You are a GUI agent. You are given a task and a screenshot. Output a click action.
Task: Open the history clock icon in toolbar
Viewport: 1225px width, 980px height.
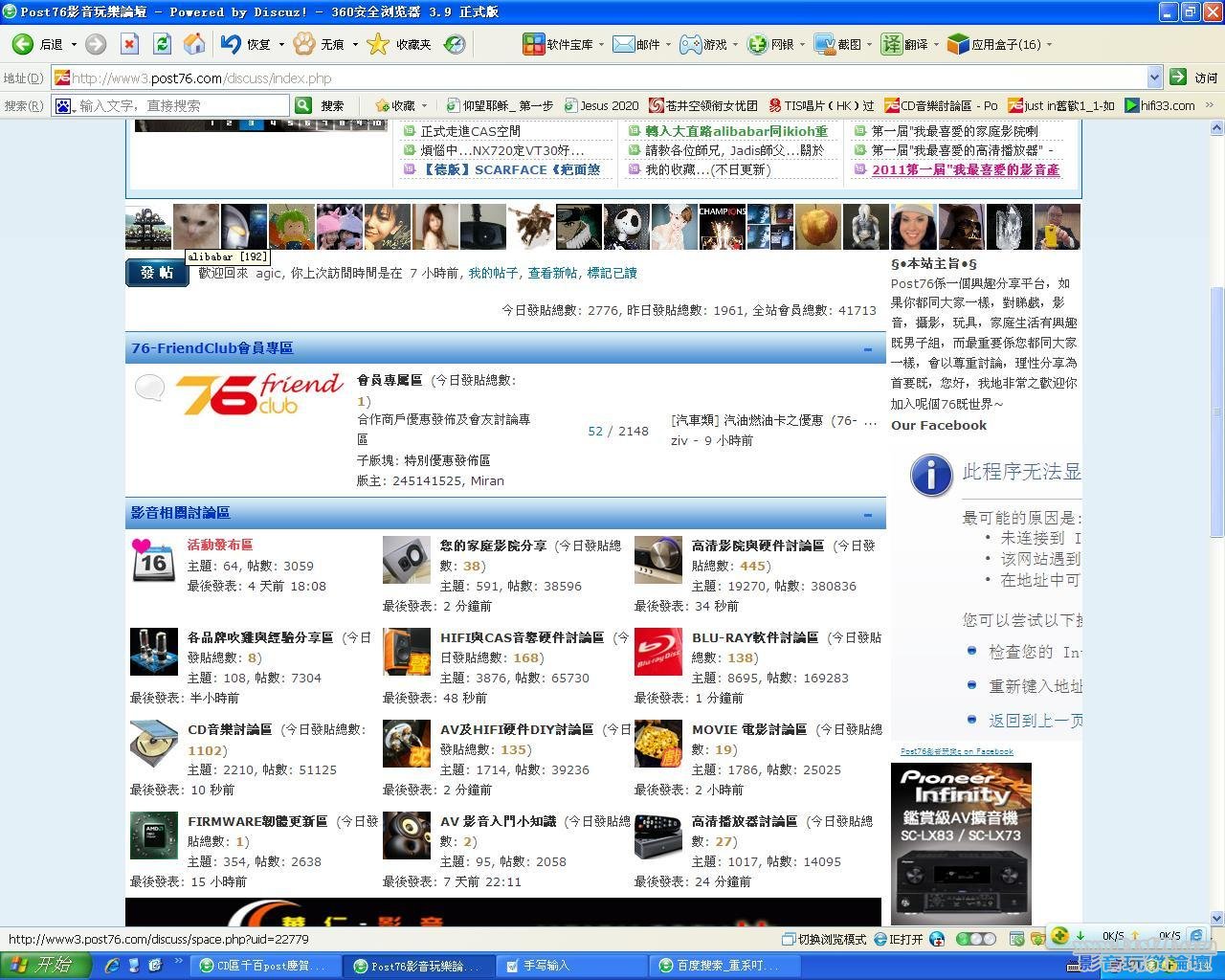pos(456,44)
